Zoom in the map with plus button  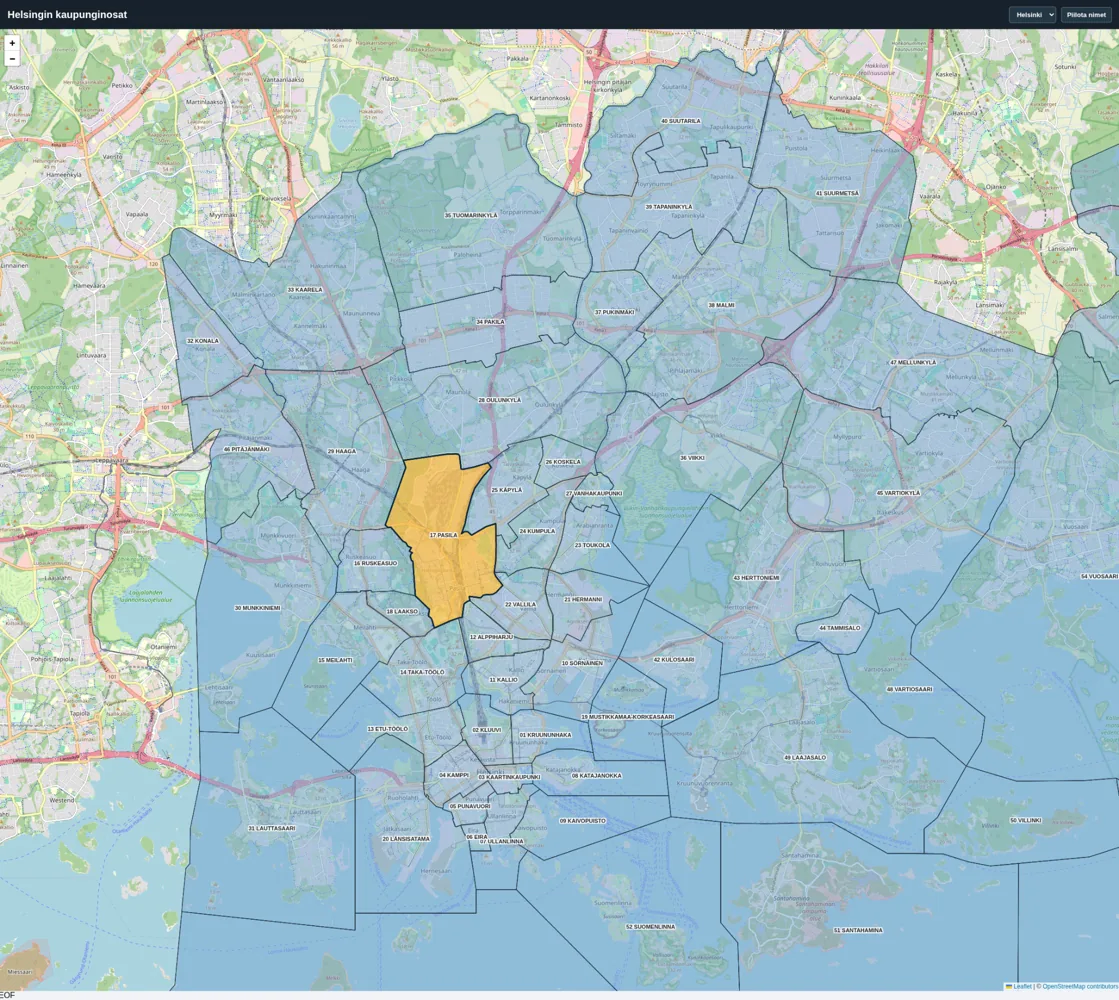[12, 43]
